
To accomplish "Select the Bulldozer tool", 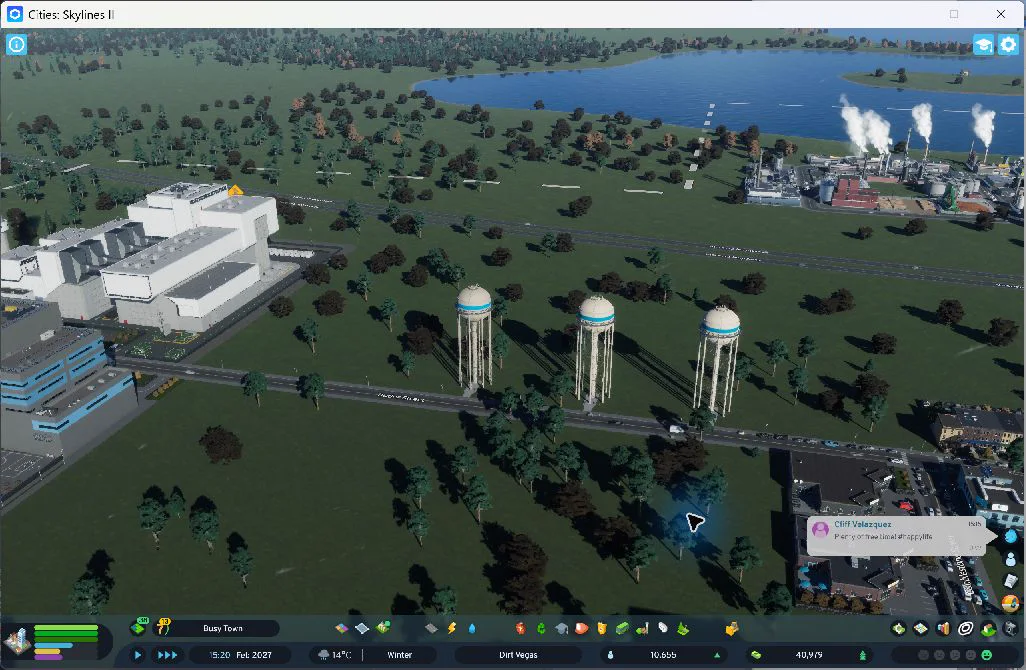I will tap(732, 629).
